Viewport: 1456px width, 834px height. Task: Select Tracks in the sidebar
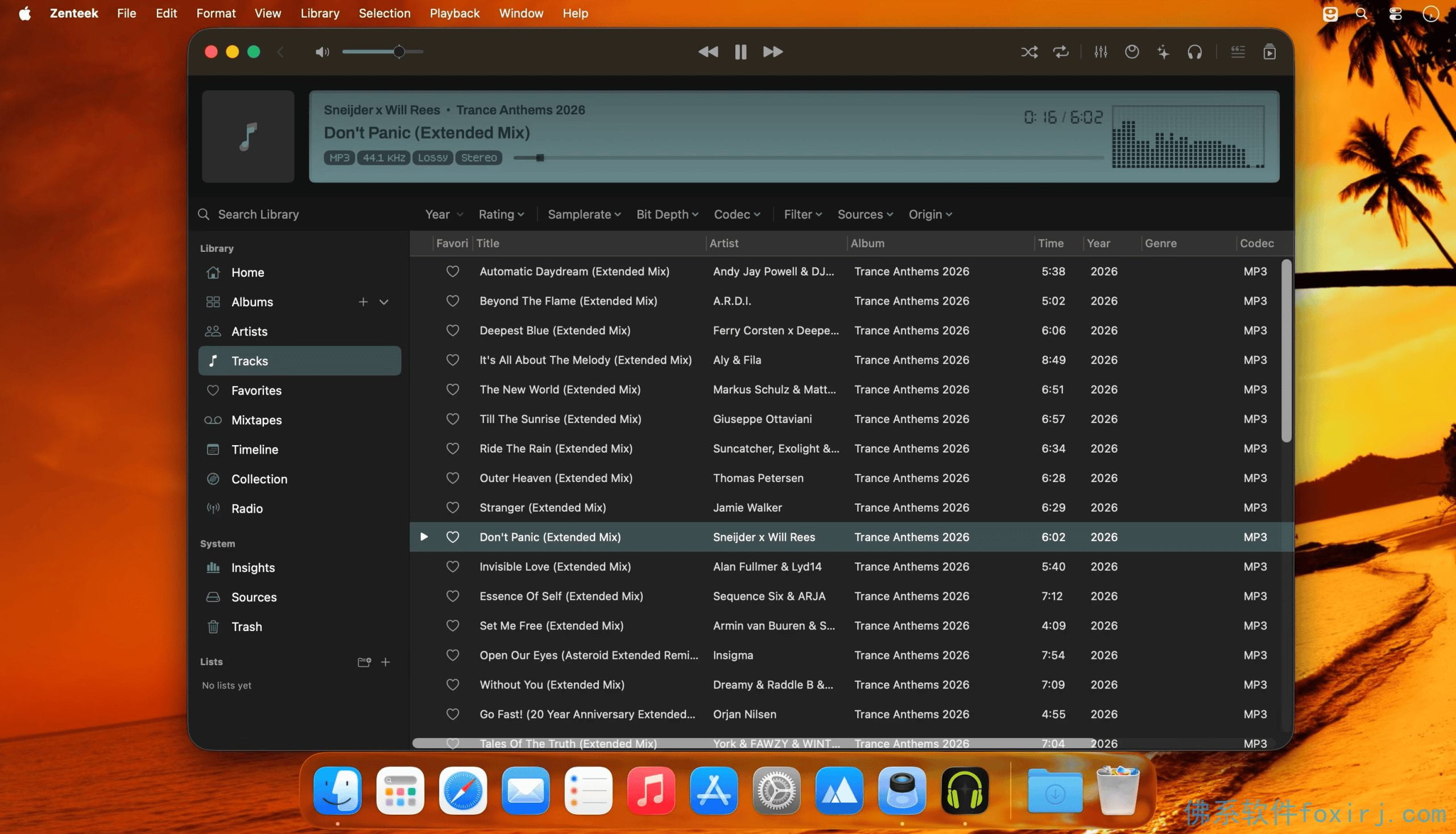coord(300,361)
